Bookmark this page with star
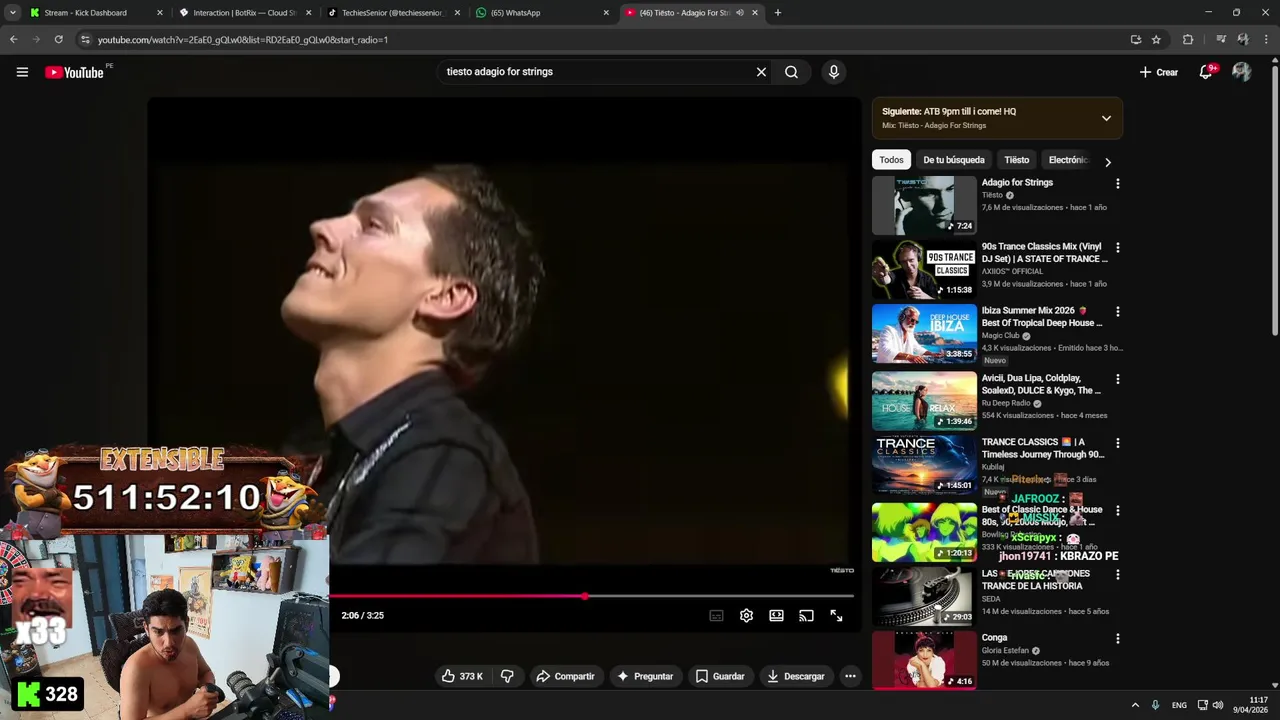 (x=1156, y=40)
